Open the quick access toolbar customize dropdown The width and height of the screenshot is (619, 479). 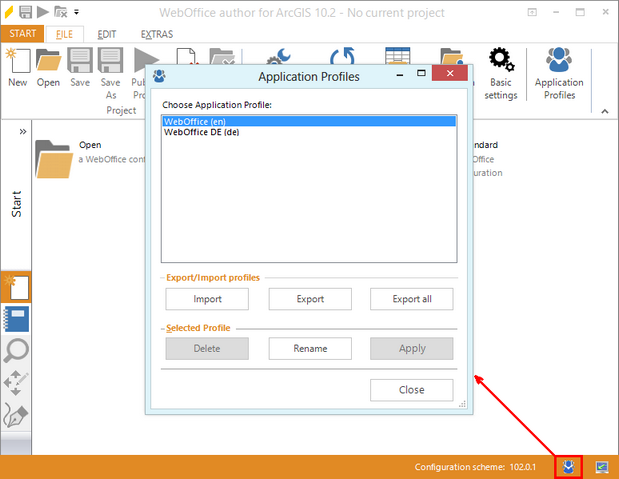[77, 12]
